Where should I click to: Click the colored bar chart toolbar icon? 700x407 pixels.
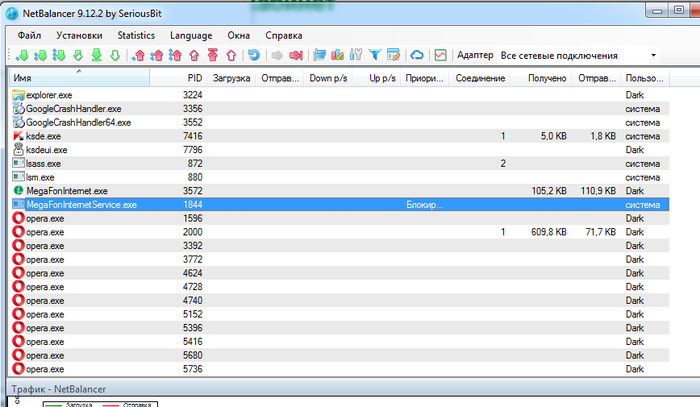click(338, 55)
